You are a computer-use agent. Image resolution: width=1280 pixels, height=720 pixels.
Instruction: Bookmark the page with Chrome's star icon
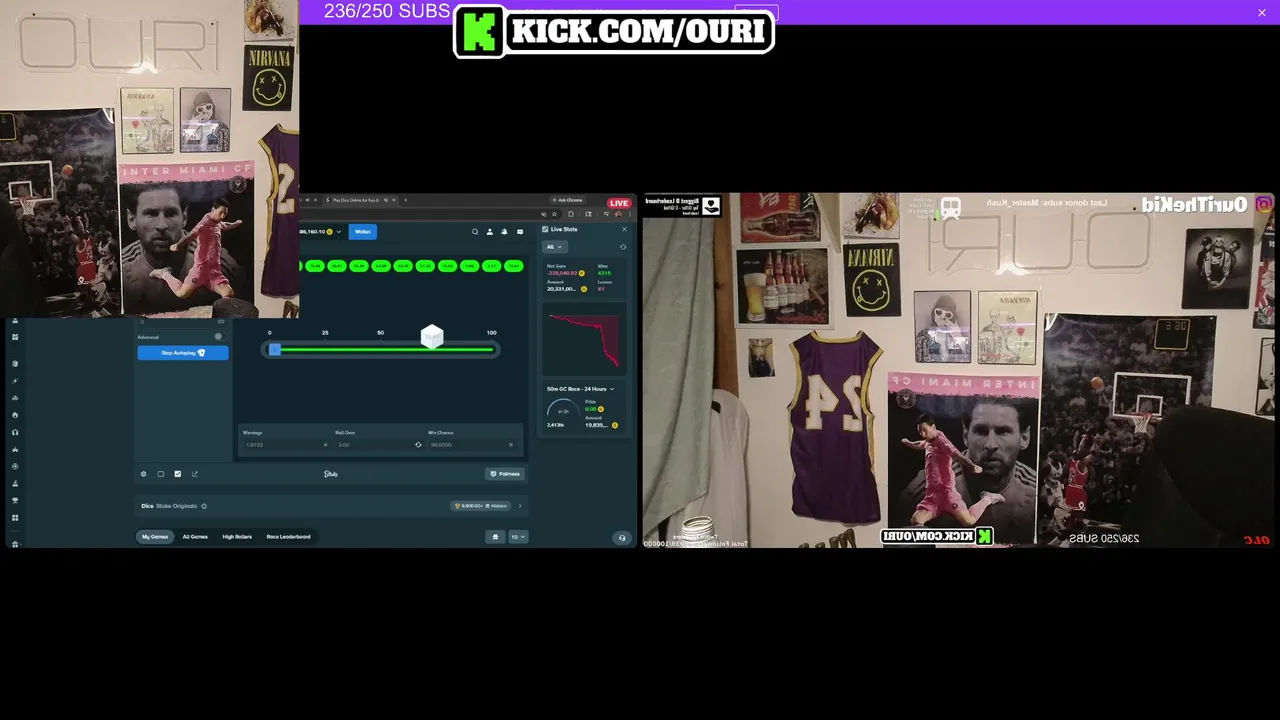click(x=556, y=213)
